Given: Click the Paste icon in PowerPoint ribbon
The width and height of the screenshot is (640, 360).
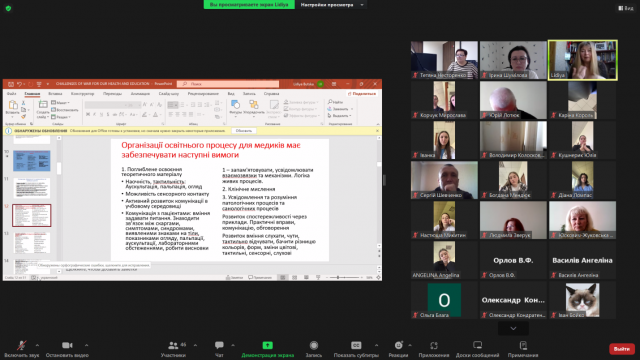Looking at the screenshot, I should [13, 106].
